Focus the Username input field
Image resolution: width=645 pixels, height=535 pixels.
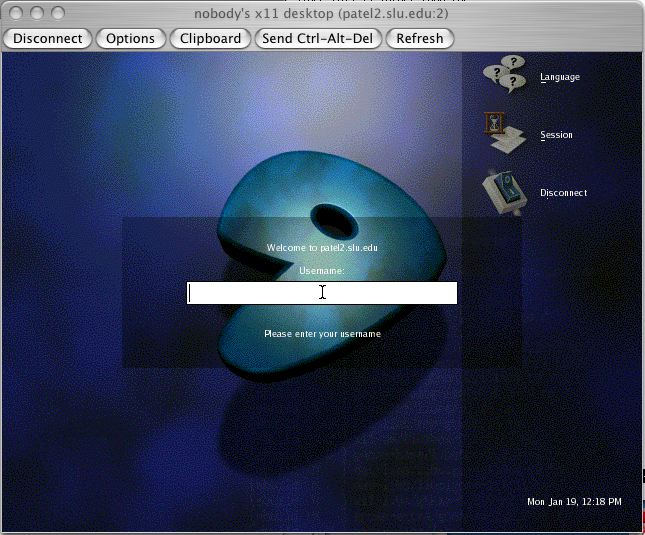[322, 293]
